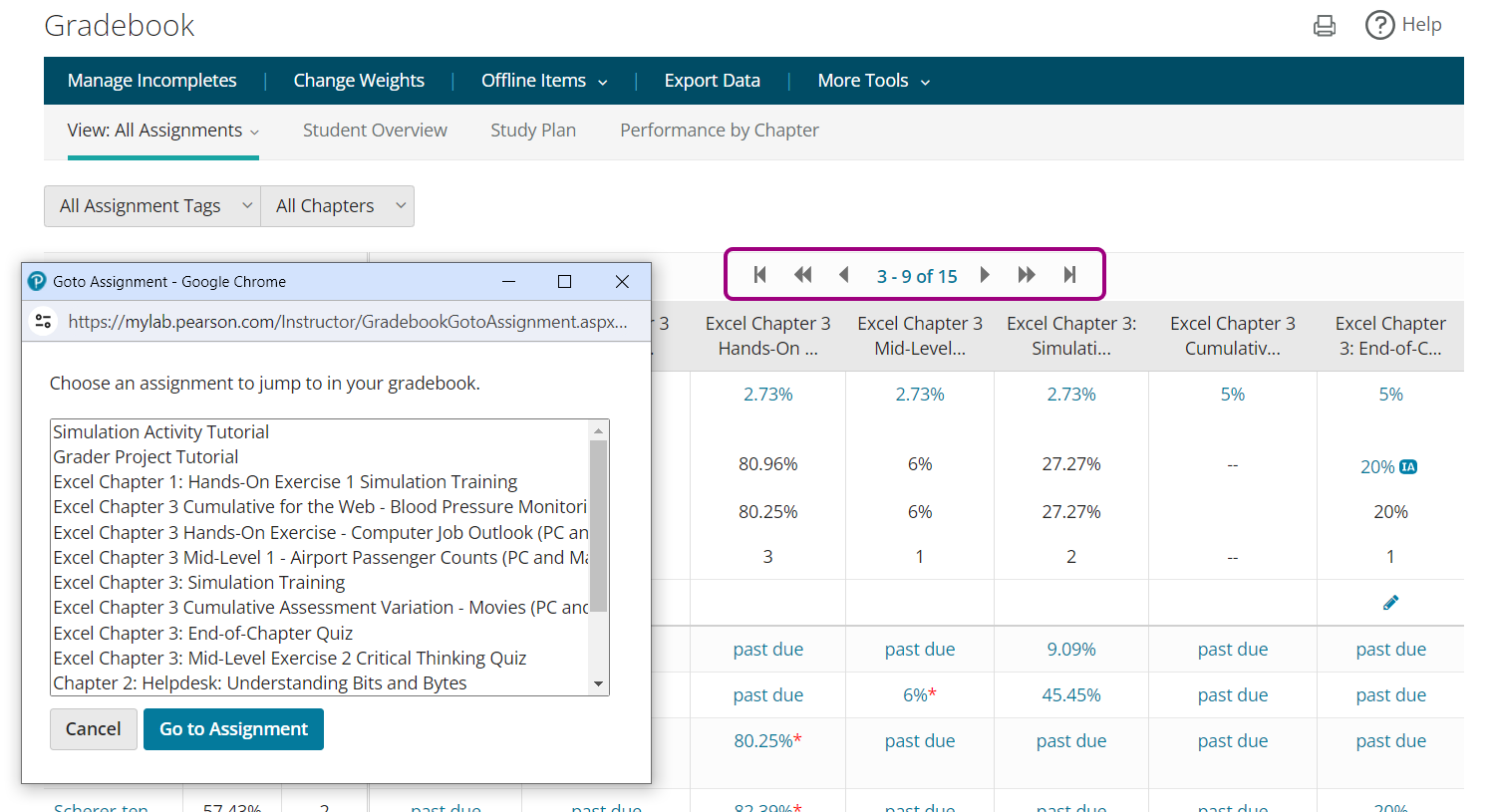Image resolution: width=1493 pixels, height=812 pixels.
Task: Click the 3 - 9 of 15 page indicator
Action: [917, 276]
